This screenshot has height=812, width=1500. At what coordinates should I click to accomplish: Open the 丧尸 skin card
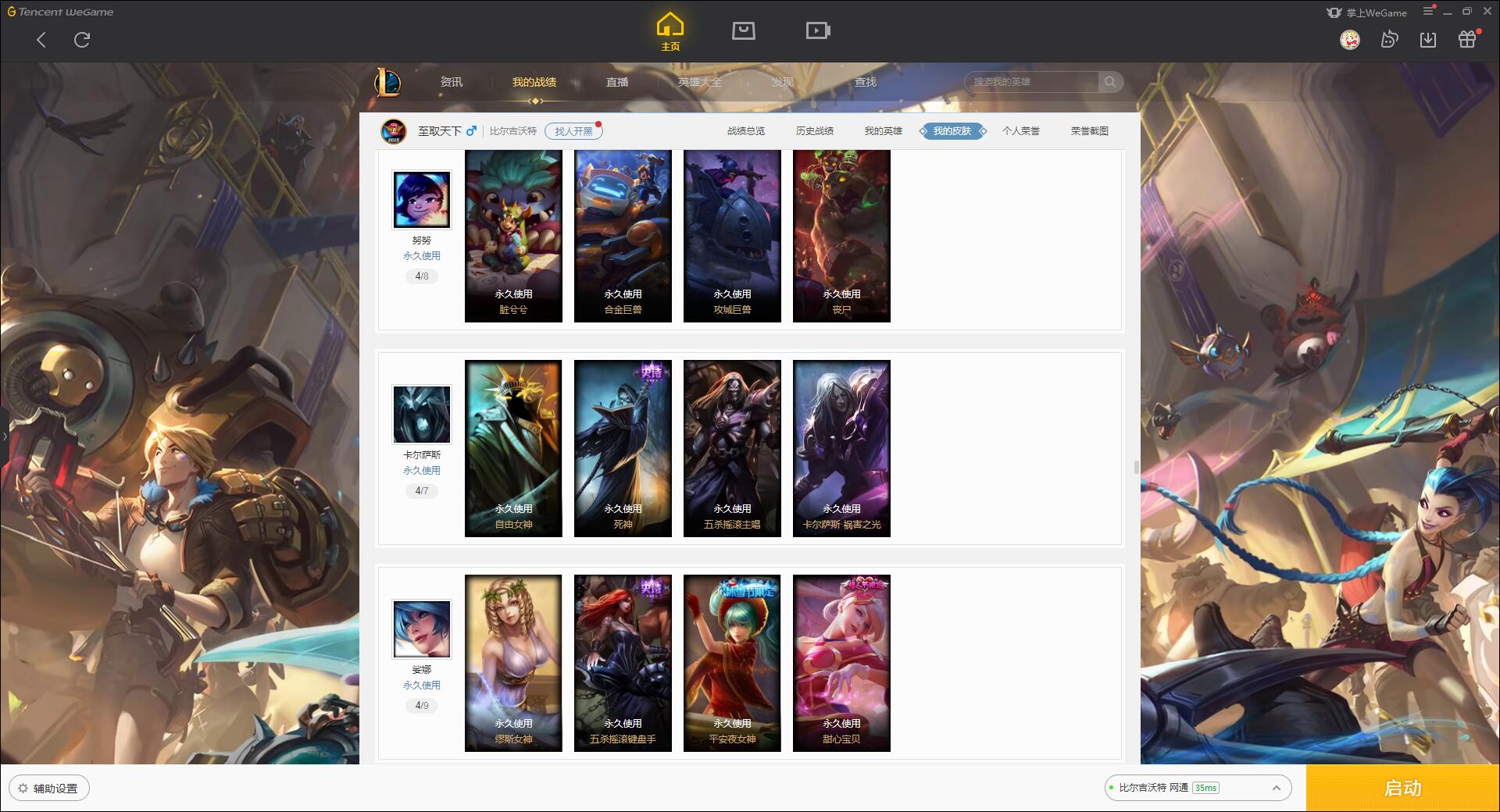coord(841,236)
